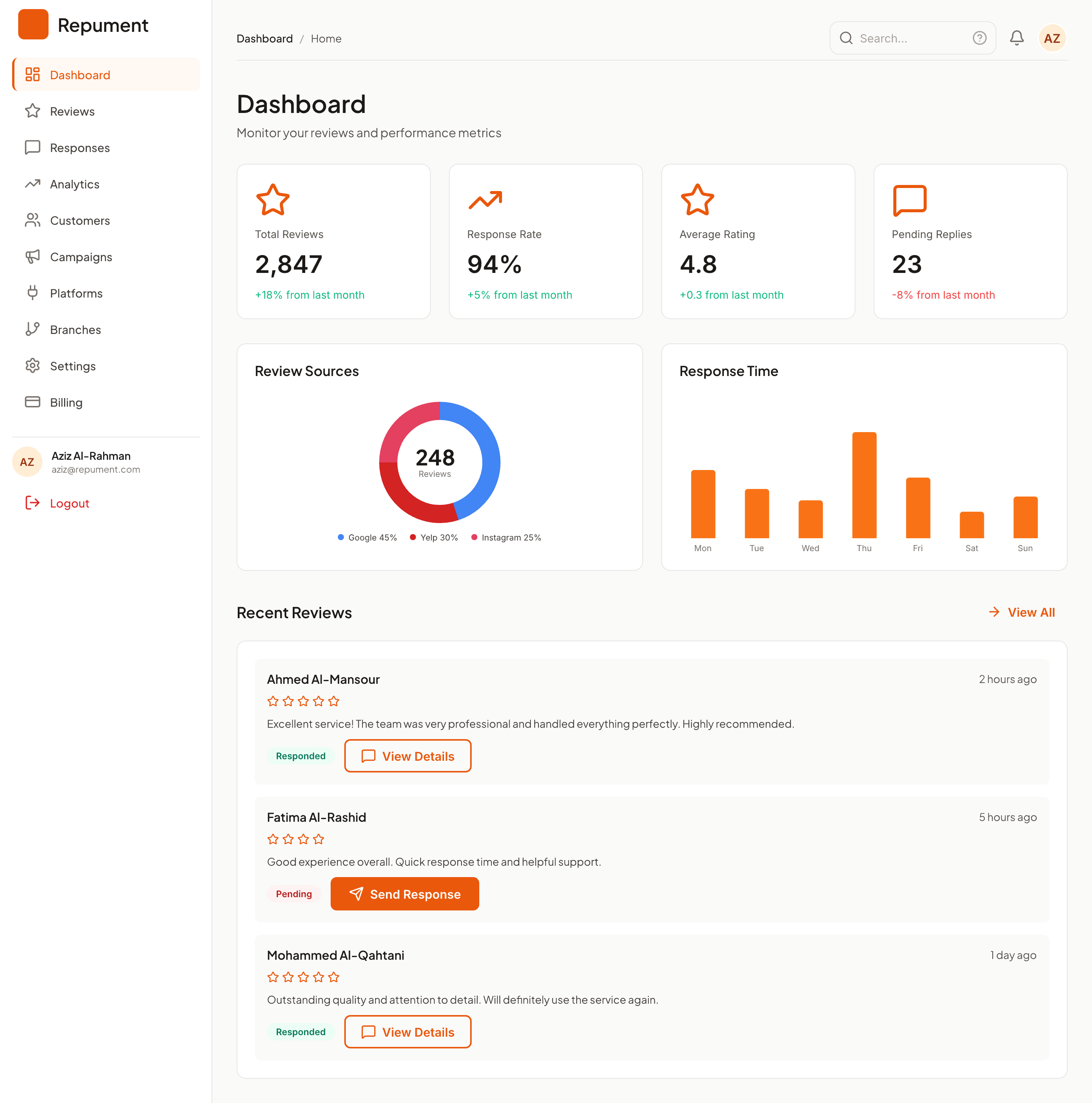Go to Billing
Viewport: 1092px width, 1103px height.
click(x=106, y=403)
